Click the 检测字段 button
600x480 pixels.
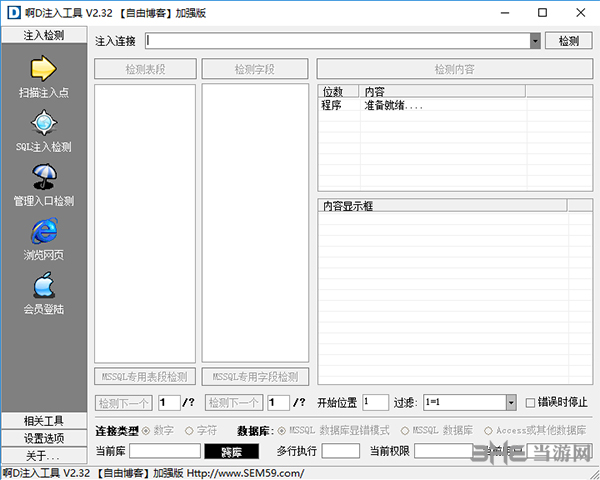(255, 69)
